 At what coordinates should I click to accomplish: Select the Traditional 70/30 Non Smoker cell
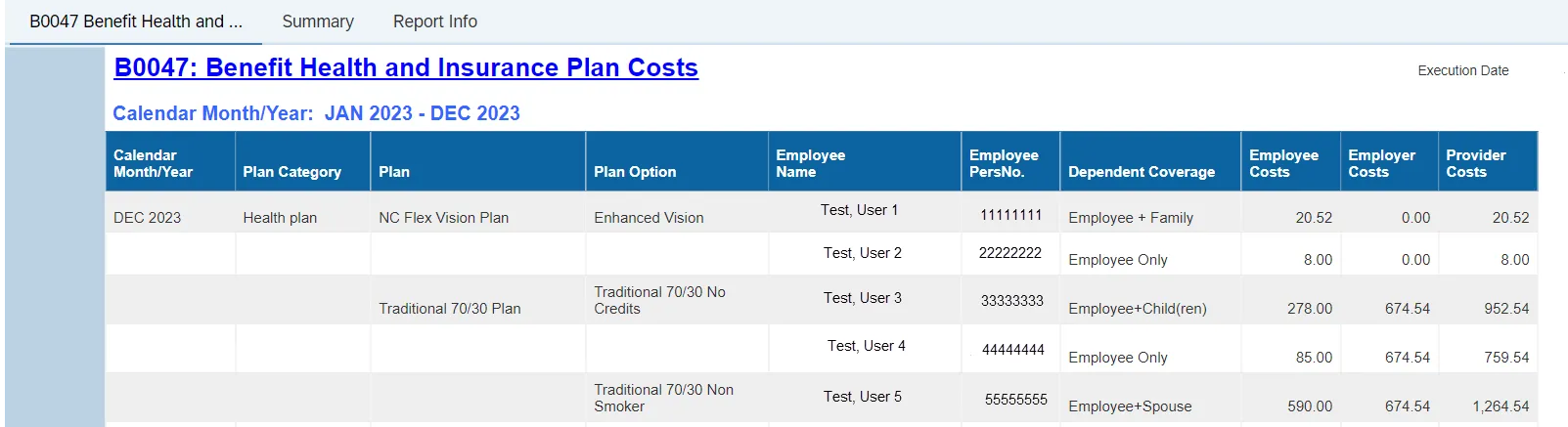click(x=663, y=398)
